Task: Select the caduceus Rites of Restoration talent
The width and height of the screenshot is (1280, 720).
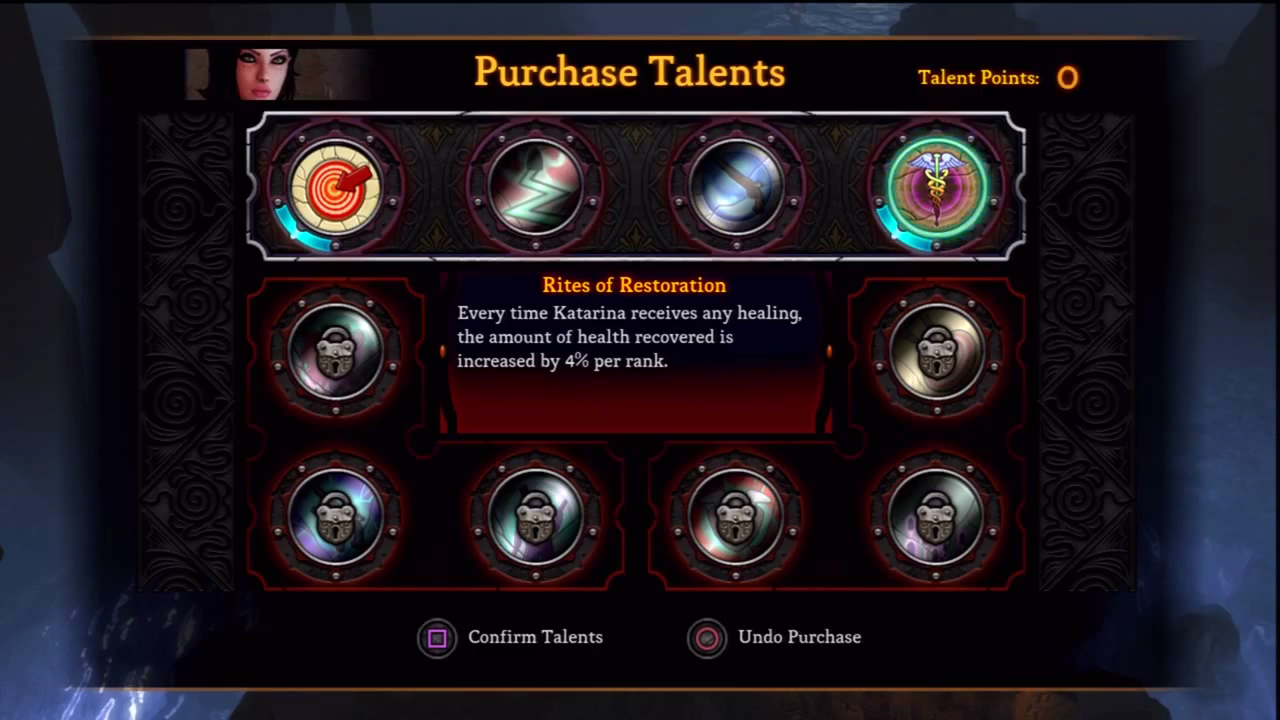Action: (x=936, y=187)
